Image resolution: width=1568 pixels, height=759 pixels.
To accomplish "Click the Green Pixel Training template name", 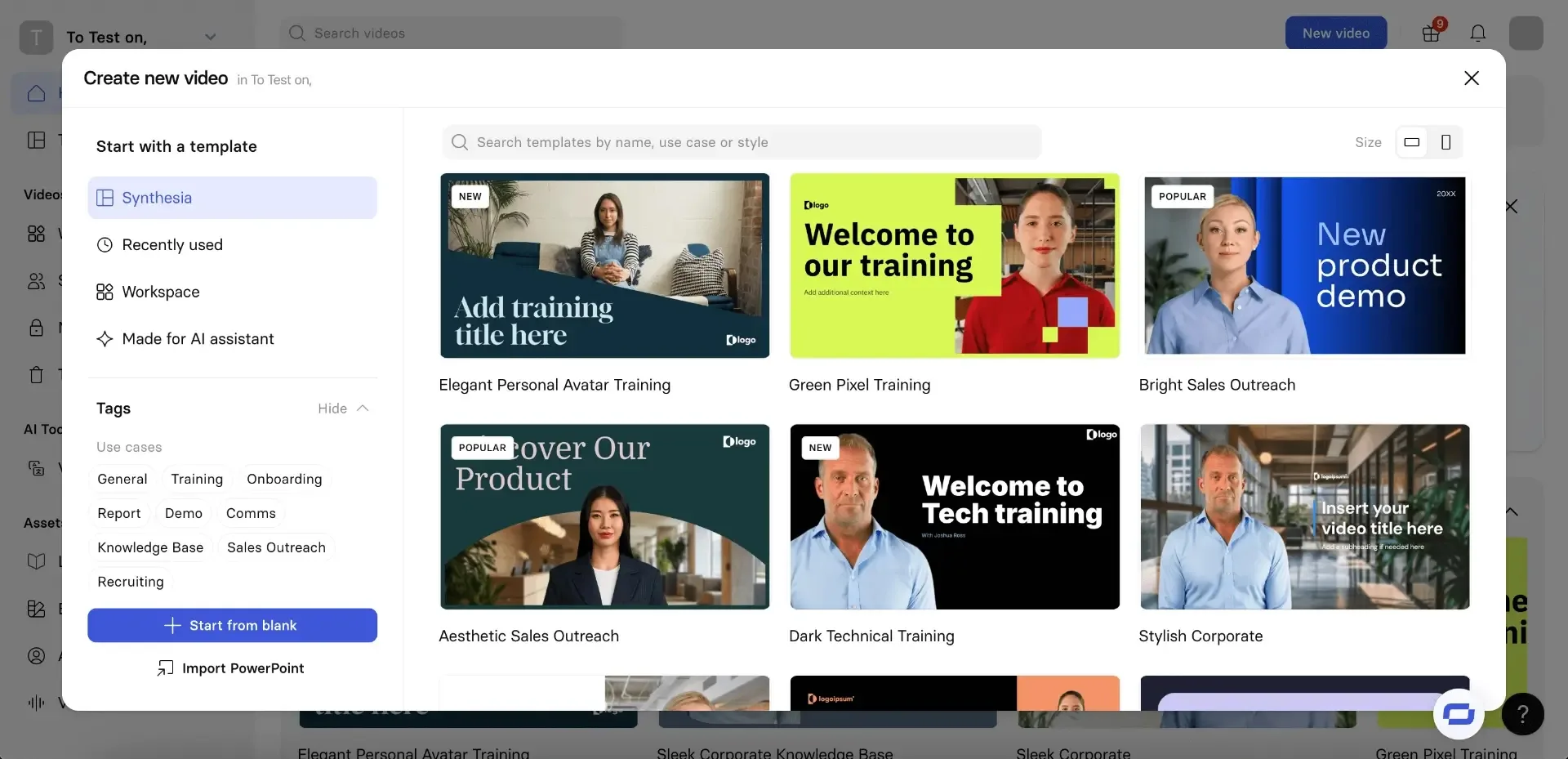I will [x=859, y=385].
